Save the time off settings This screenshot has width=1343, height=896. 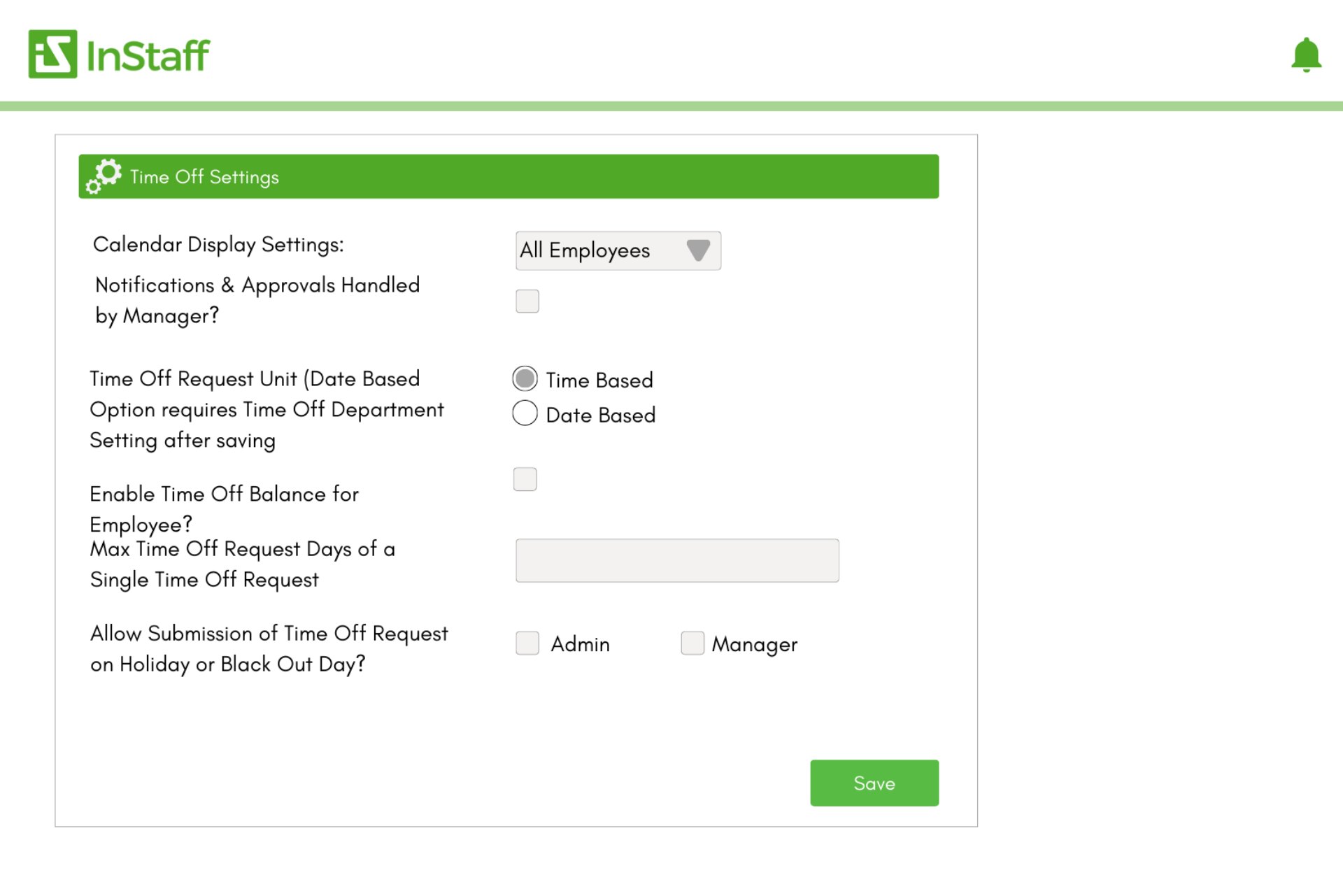pos(874,783)
